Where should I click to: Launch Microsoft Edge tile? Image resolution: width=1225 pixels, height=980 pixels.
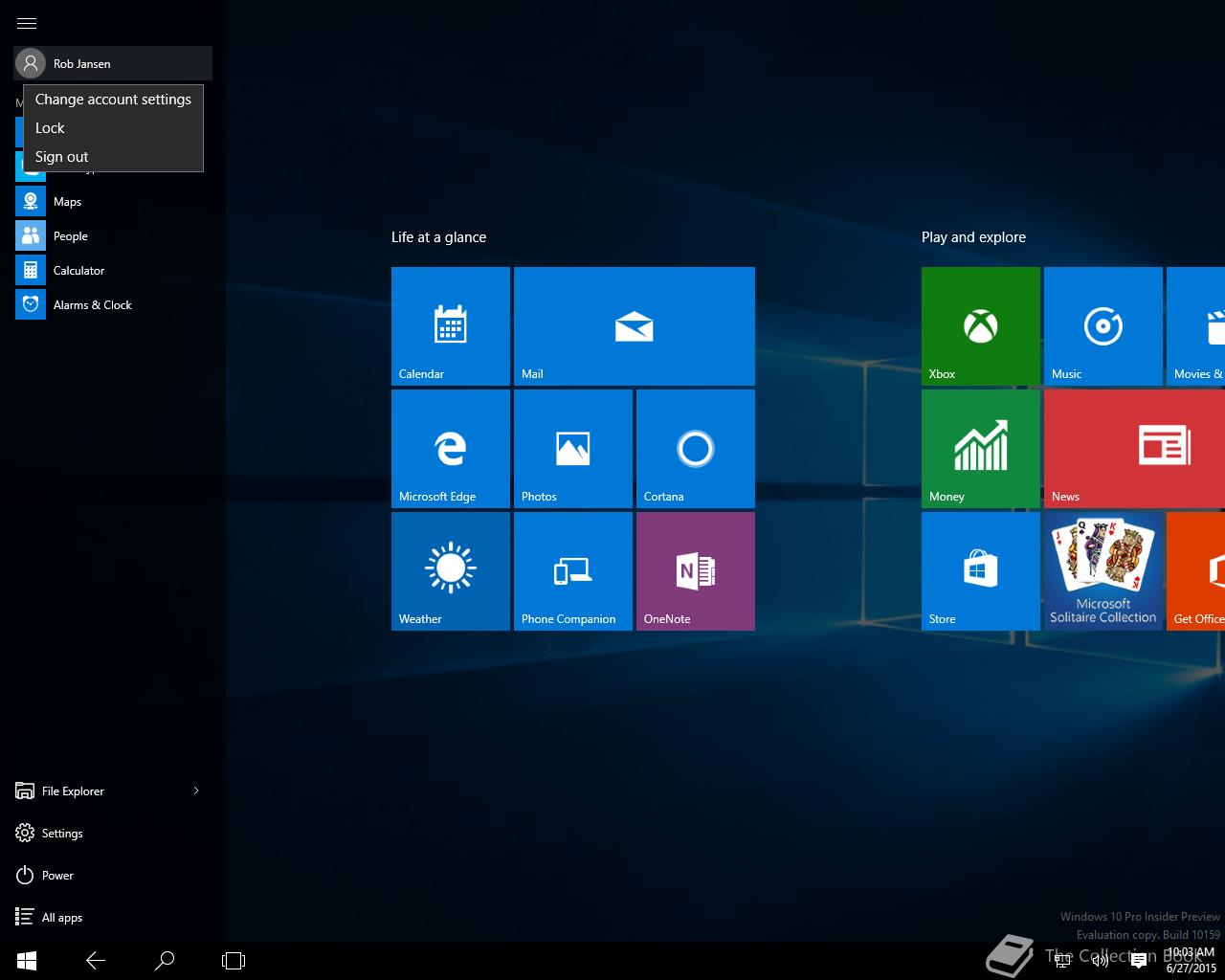point(451,449)
